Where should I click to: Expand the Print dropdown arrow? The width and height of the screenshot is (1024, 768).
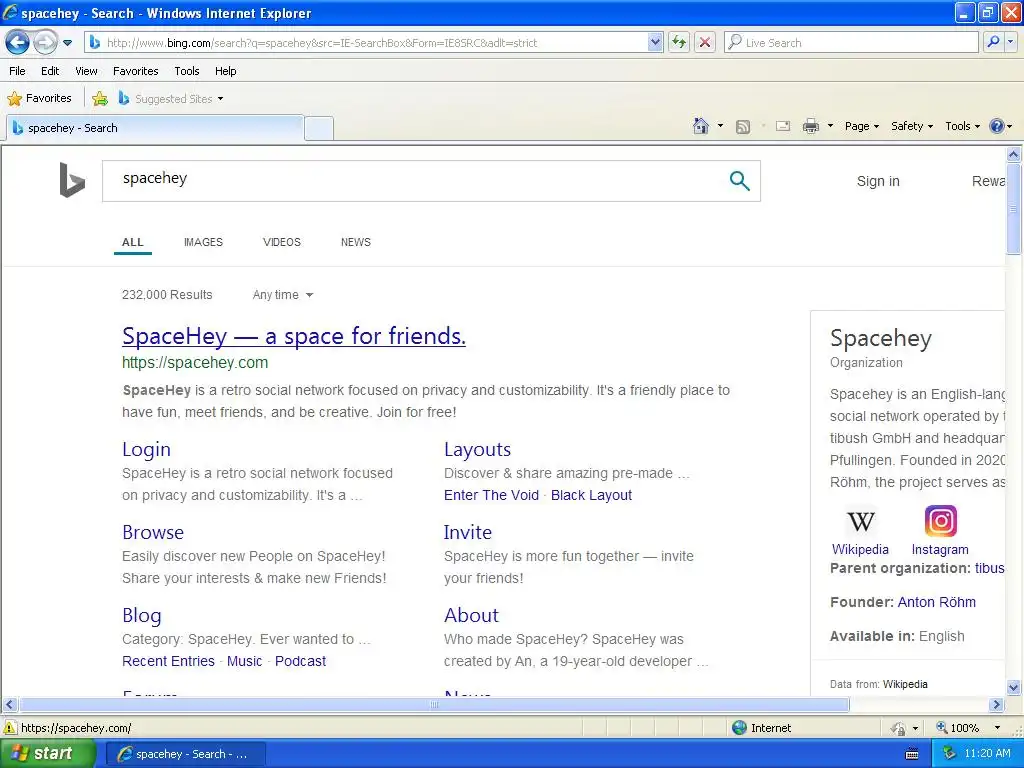(x=830, y=126)
